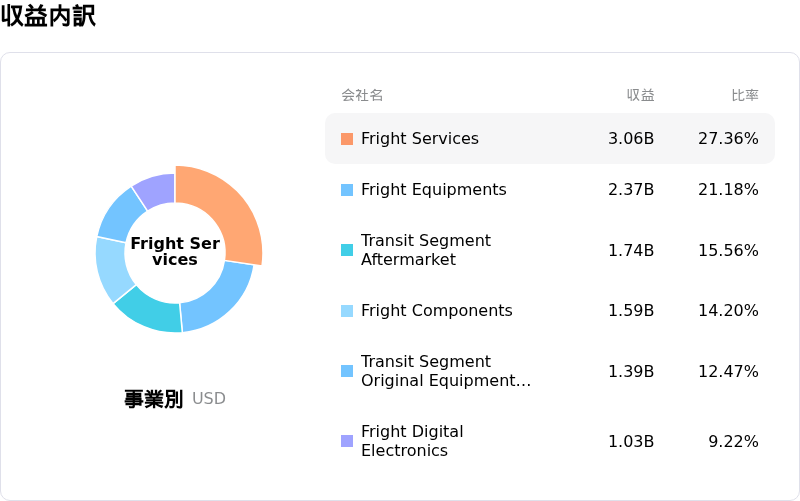Select the Fright Equipments row
Screen dimensions: 800x501
[550, 189]
